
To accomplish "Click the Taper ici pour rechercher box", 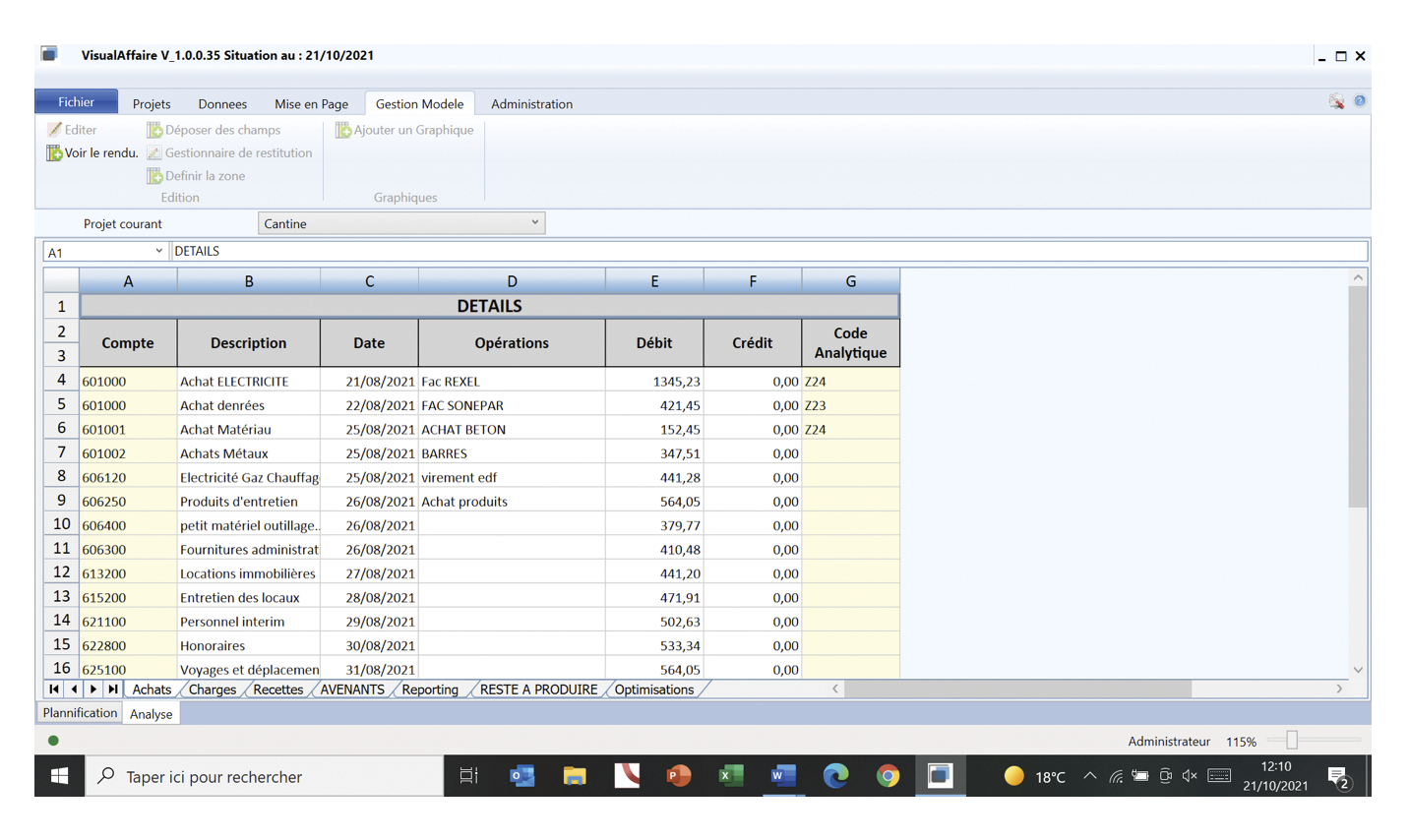I will (x=266, y=776).
